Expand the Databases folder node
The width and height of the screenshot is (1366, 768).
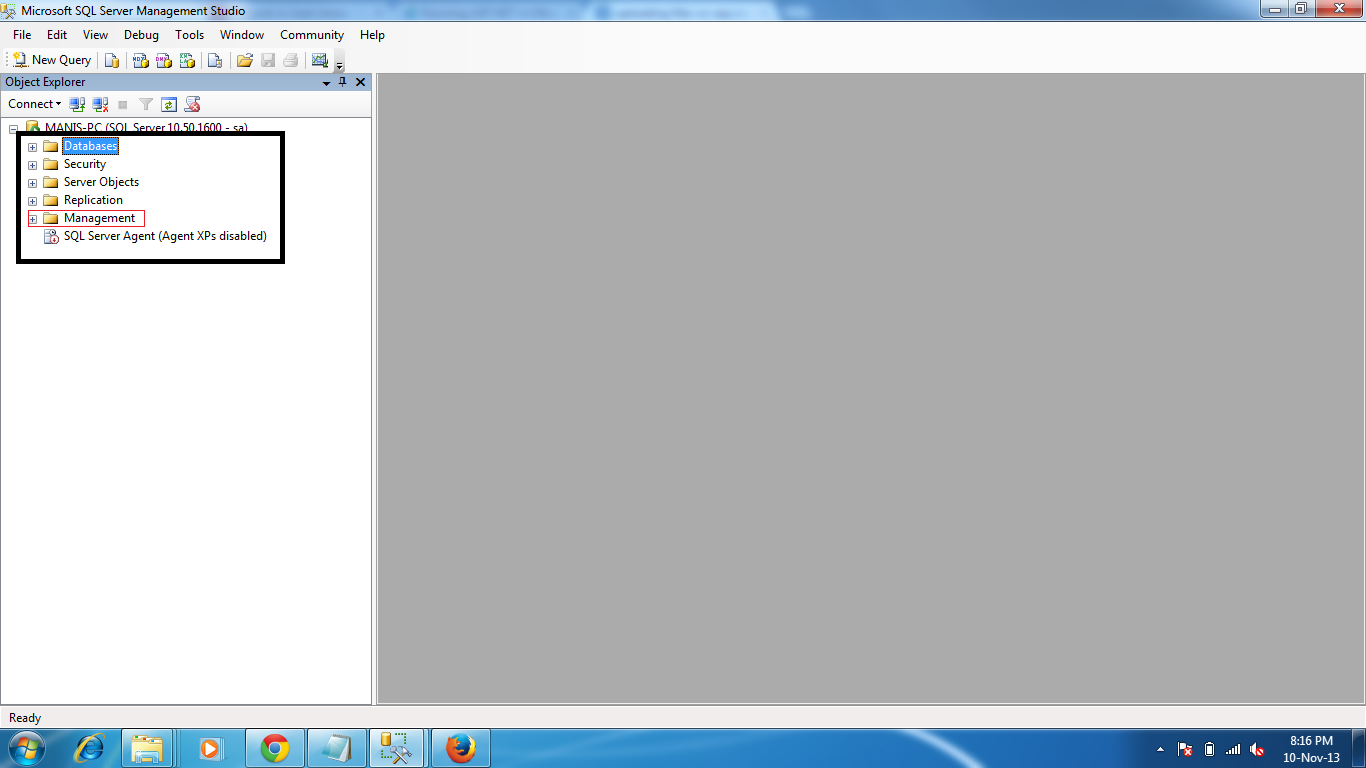pyautogui.click(x=32, y=147)
